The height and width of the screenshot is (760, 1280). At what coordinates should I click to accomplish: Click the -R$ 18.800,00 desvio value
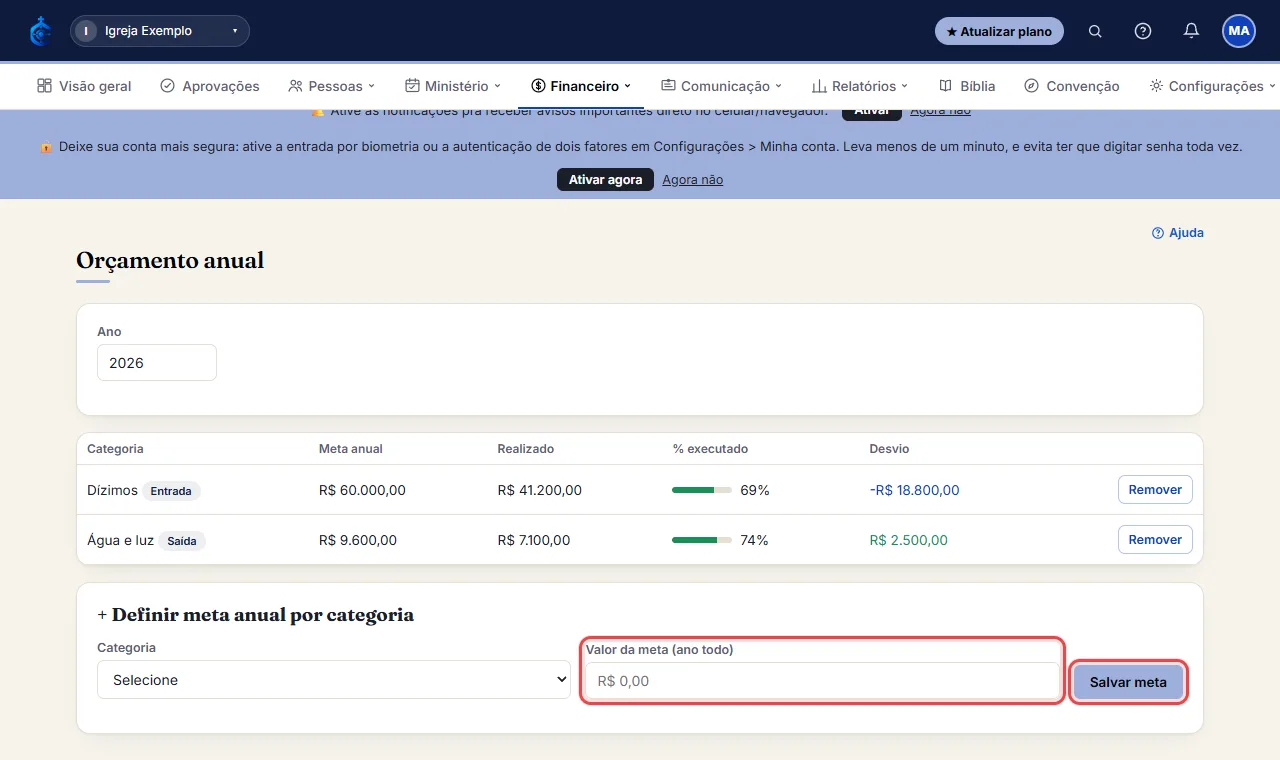[x=914, y=490]
